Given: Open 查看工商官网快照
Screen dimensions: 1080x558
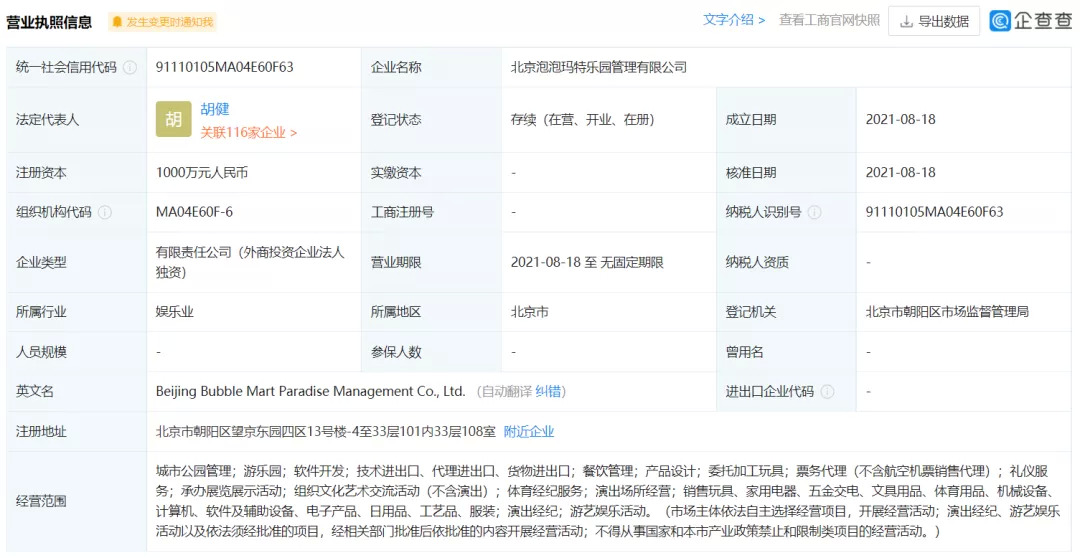Looking at the screenshot, I should (x=829, y=20).
